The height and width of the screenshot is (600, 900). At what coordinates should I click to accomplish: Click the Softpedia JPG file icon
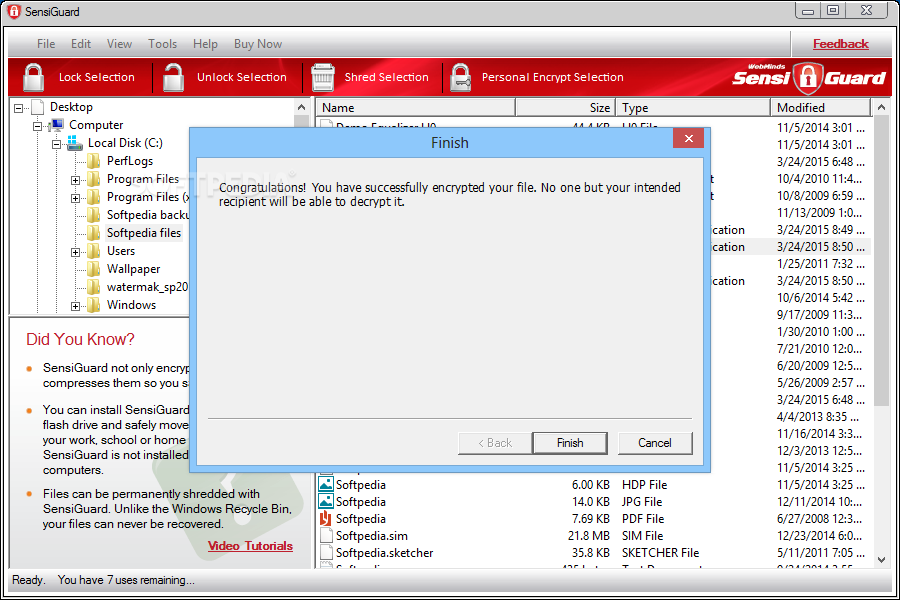click(x=325, y=501)
